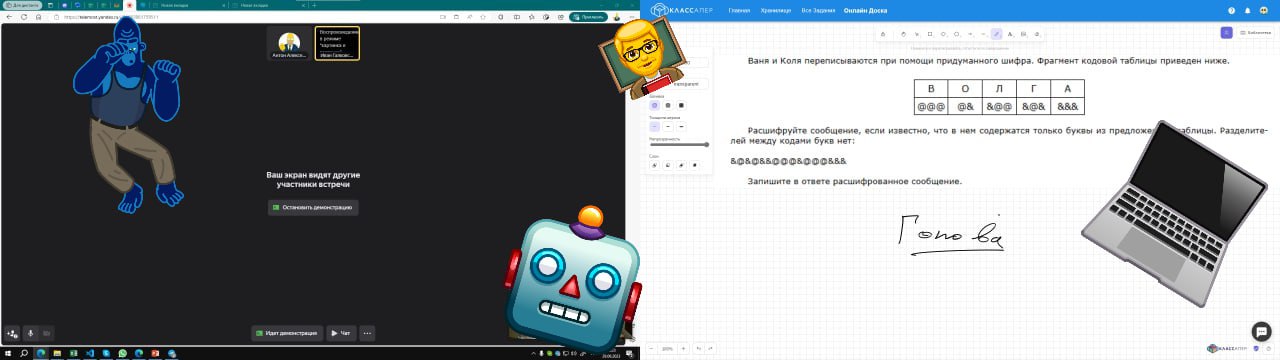
Task: Open the Windows Start menu
Action: [8, 353]
